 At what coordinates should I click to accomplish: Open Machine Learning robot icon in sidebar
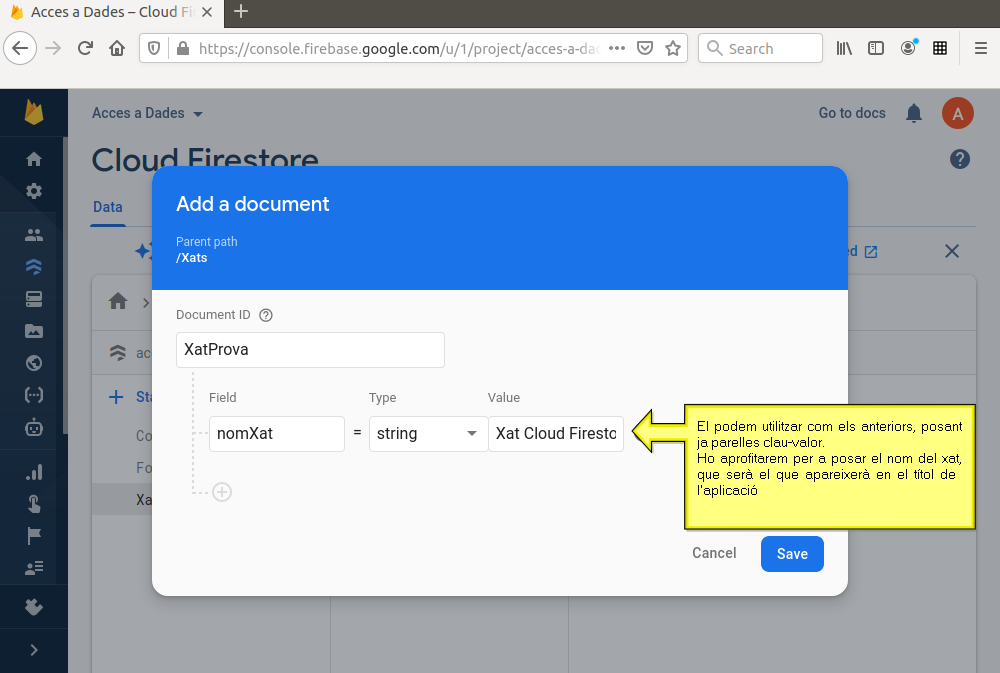point(34,427)
